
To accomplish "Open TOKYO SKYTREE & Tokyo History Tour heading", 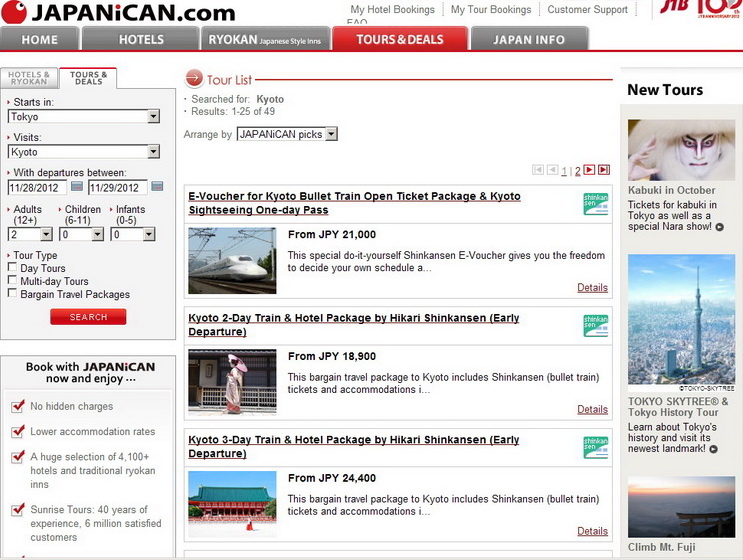I will coord(678,406).
